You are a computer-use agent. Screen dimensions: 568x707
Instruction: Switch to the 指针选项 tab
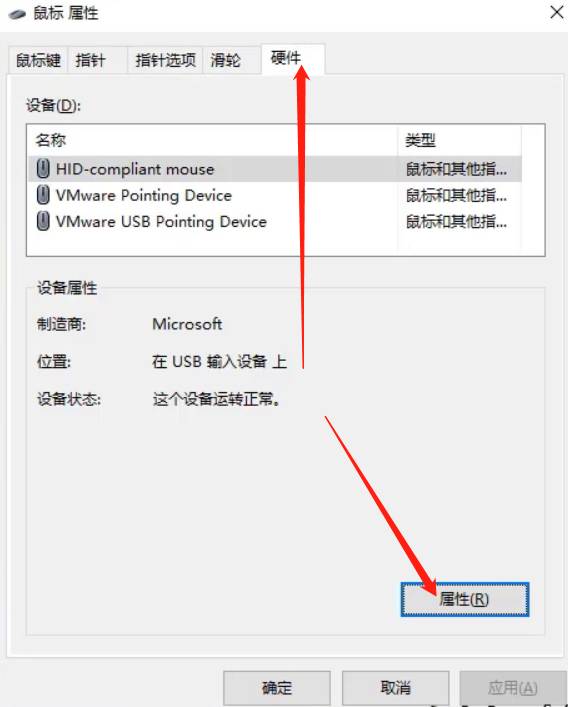pos(165,60)
